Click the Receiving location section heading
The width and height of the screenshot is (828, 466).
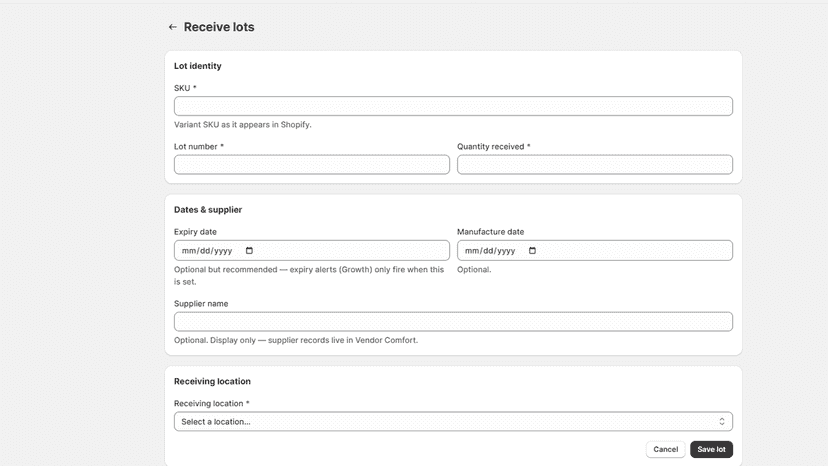coord(212,381)
